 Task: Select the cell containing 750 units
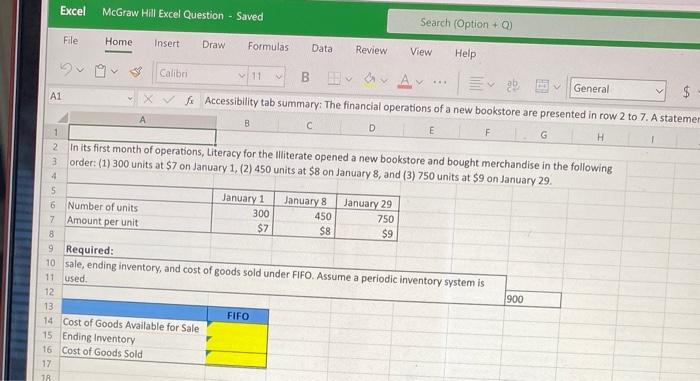pos(367,218)
